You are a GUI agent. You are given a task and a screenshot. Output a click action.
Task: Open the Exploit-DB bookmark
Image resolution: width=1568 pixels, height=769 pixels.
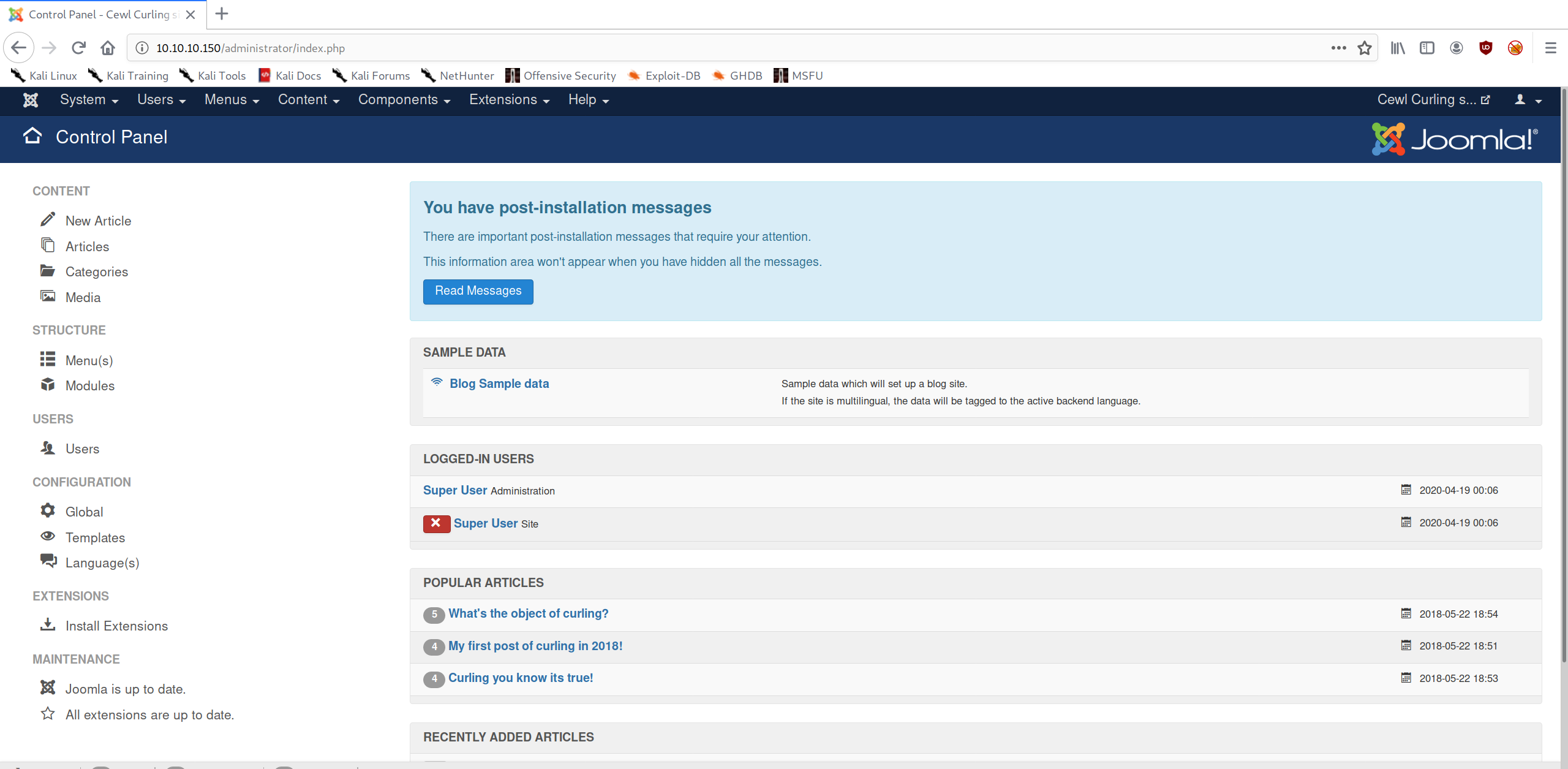(x=664, y=75)
